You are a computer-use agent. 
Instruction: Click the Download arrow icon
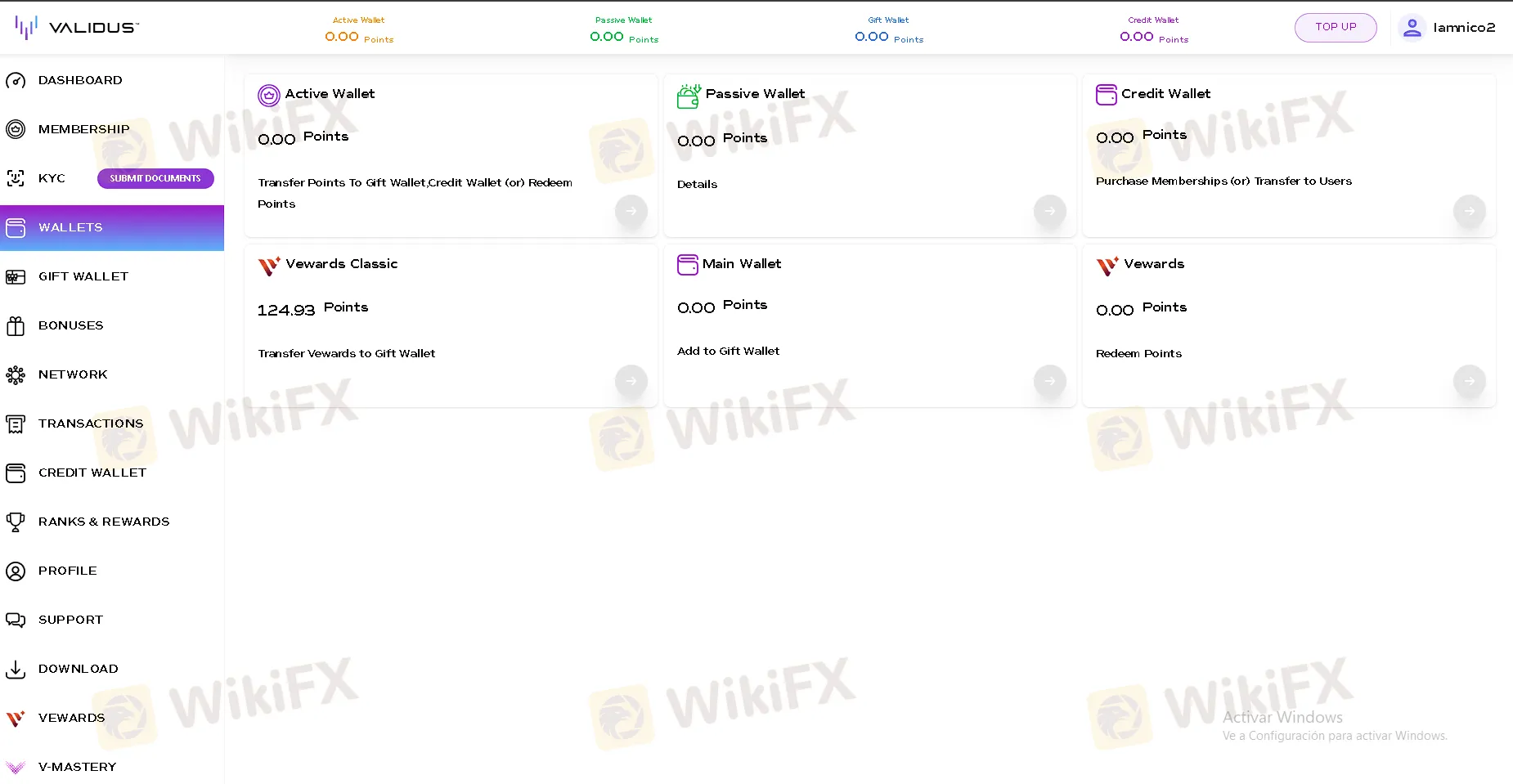[16, 669]
